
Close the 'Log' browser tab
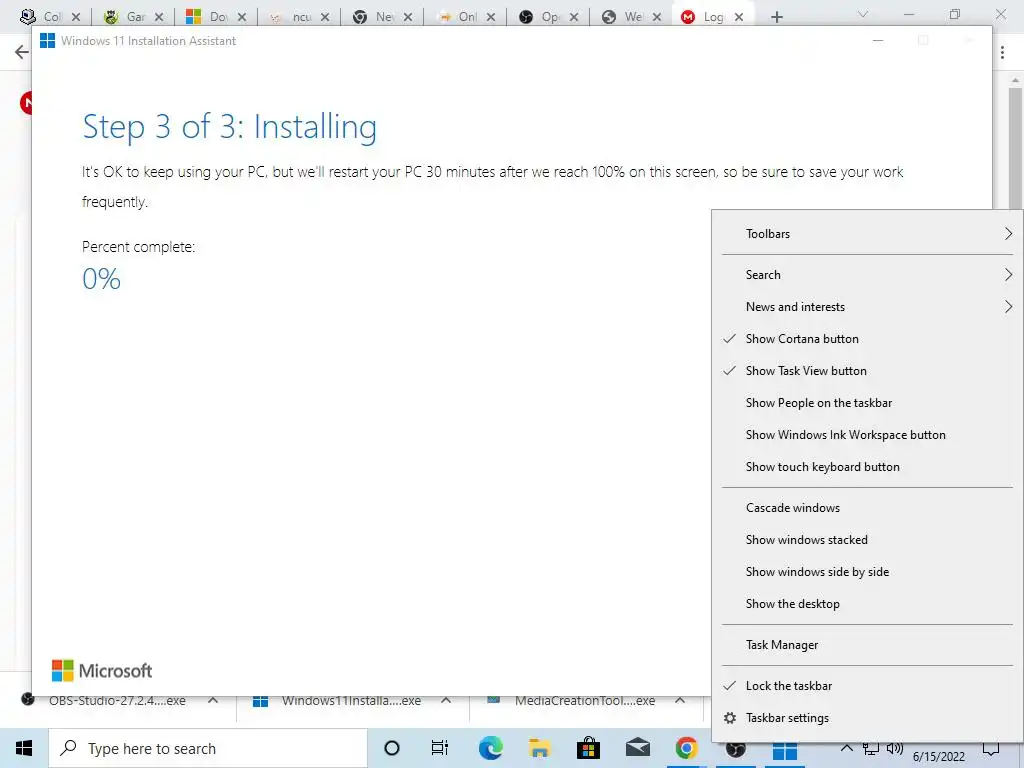[x=739, y=18]
